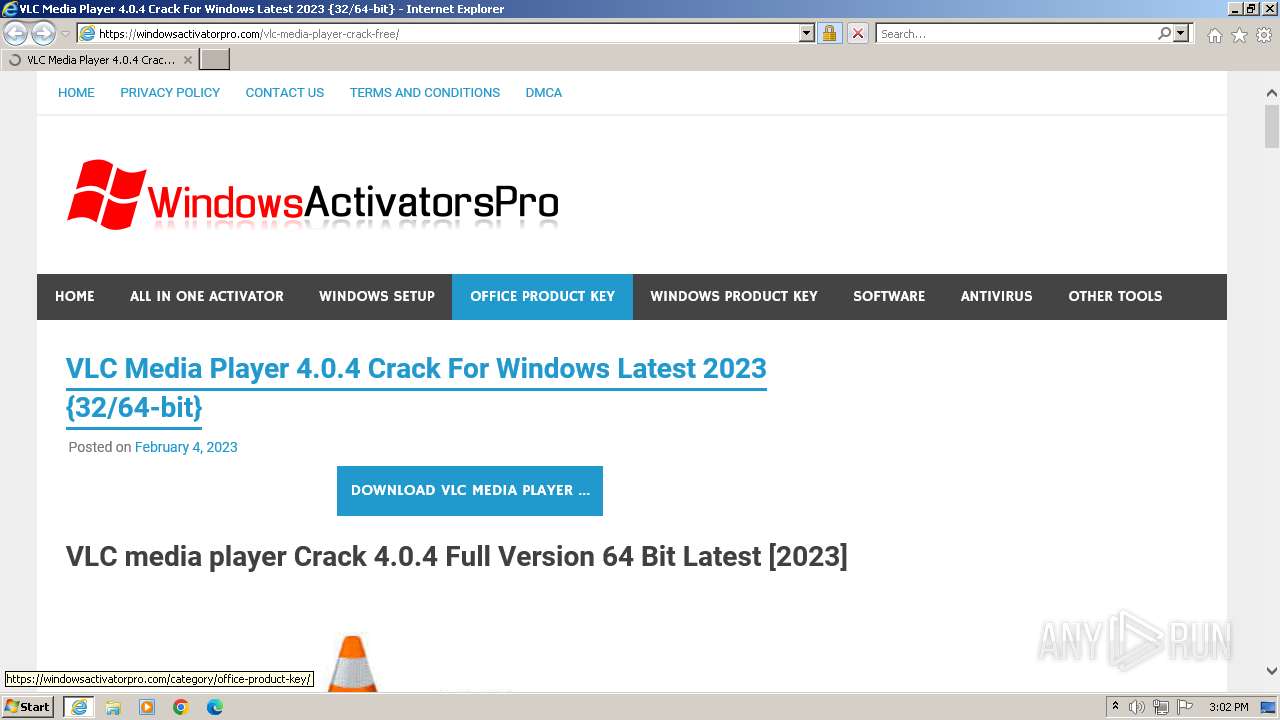1280x720 pixels.
Task: Select HOME in the dark navigation bar
Action: (x=75, y=296)
